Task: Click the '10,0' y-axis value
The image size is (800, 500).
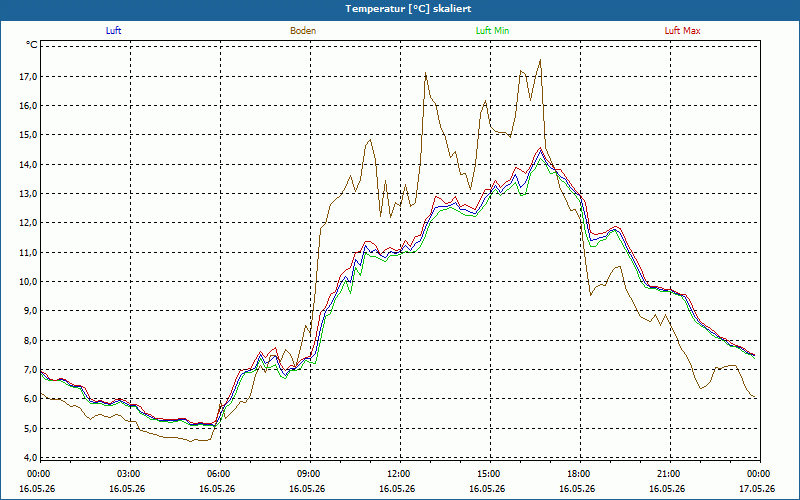Action: [29, 282]
